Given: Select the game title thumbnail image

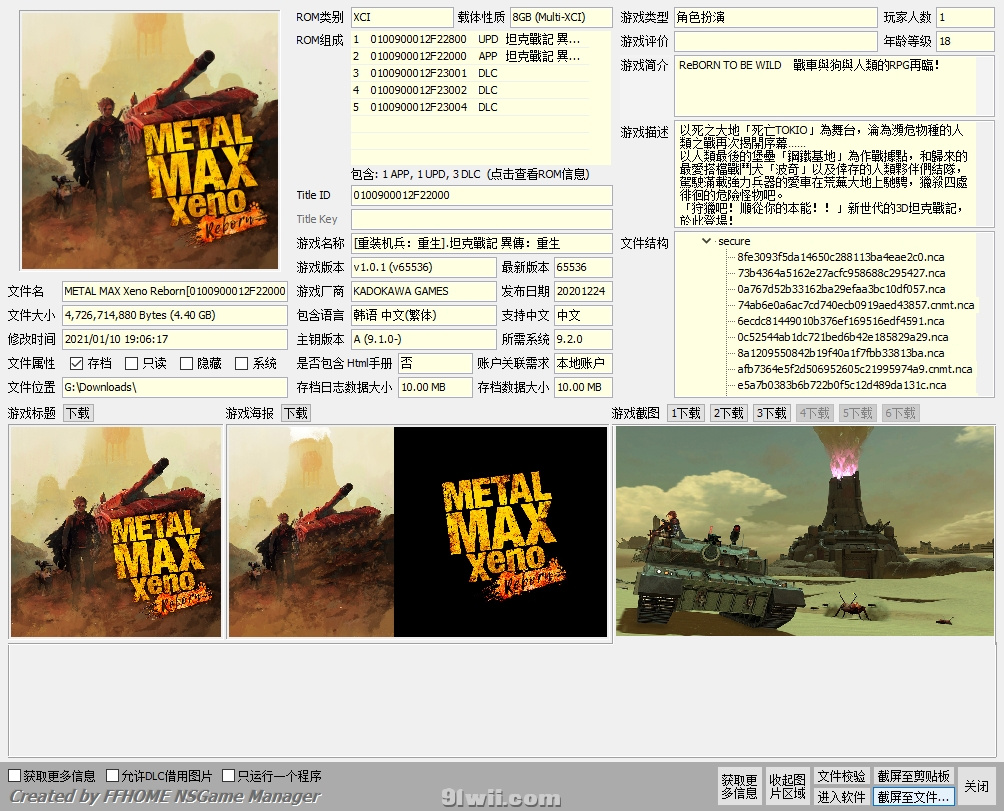Looking at the screenshot, I should coord(116,532).
